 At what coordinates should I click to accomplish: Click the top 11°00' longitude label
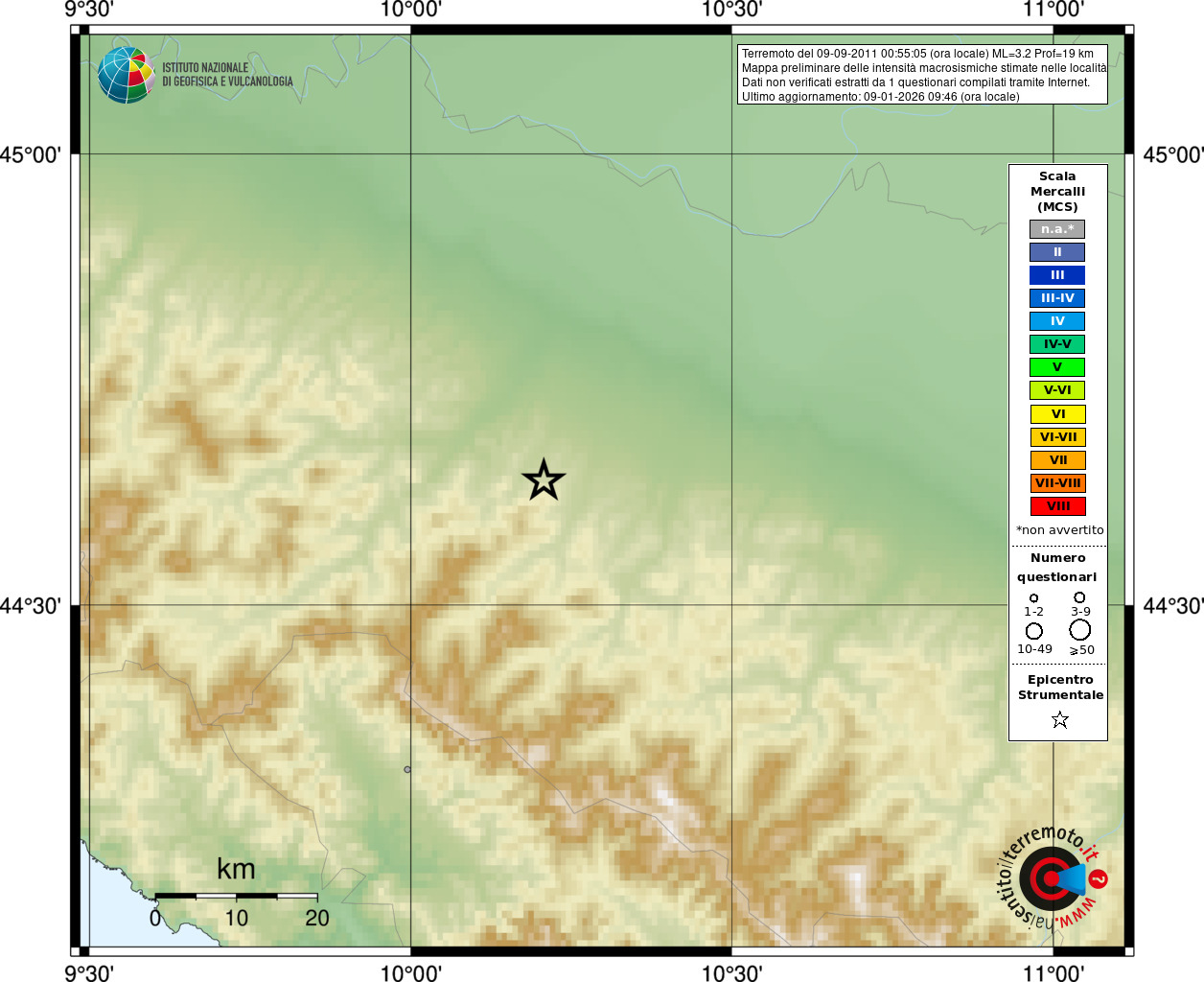coord(1053,10)
